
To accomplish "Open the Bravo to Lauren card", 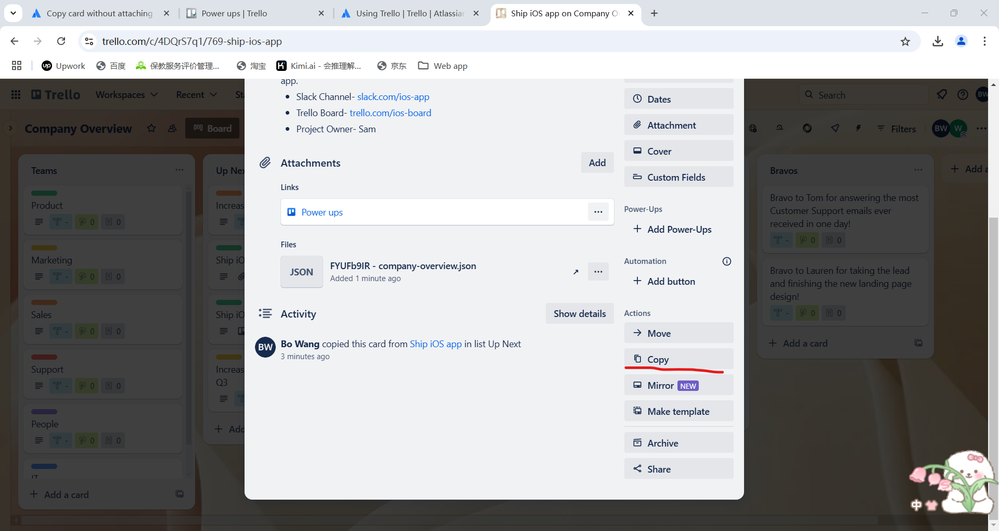I will [845, 291].
